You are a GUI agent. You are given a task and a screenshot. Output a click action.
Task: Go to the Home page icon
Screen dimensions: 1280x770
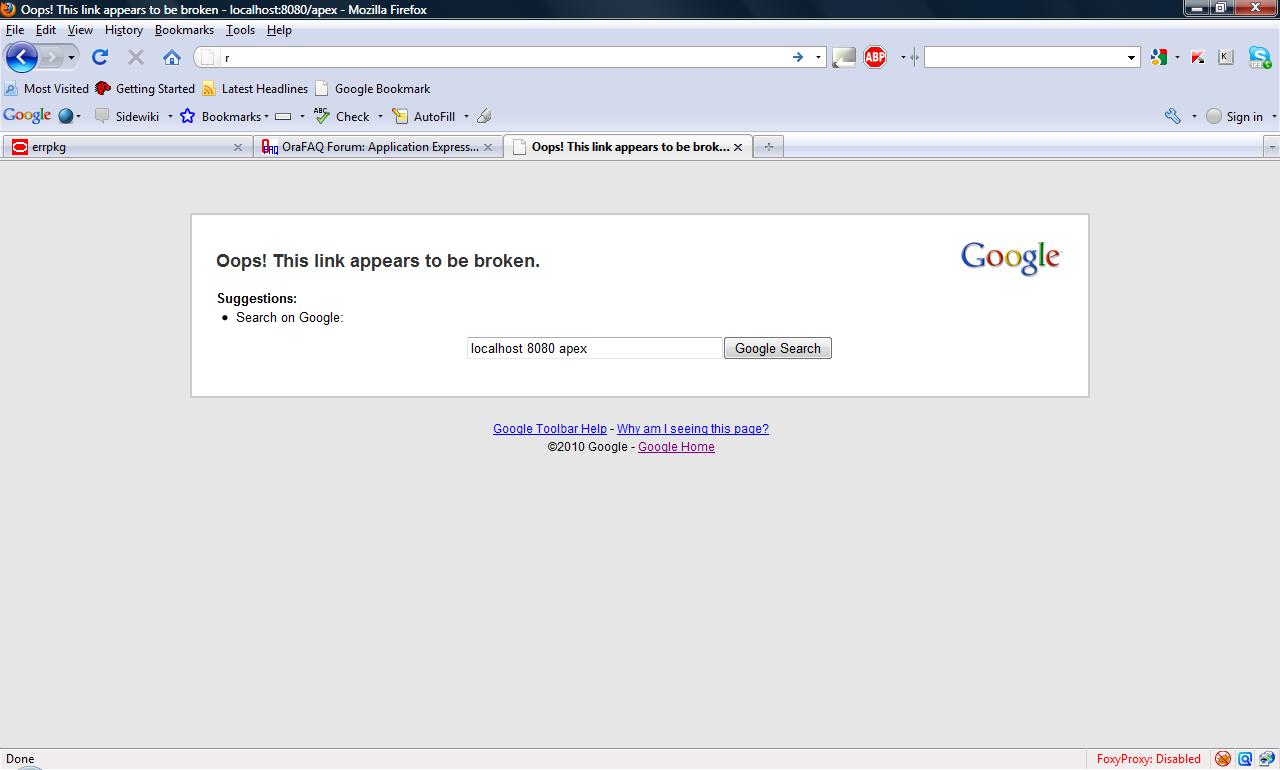(172, 58)
